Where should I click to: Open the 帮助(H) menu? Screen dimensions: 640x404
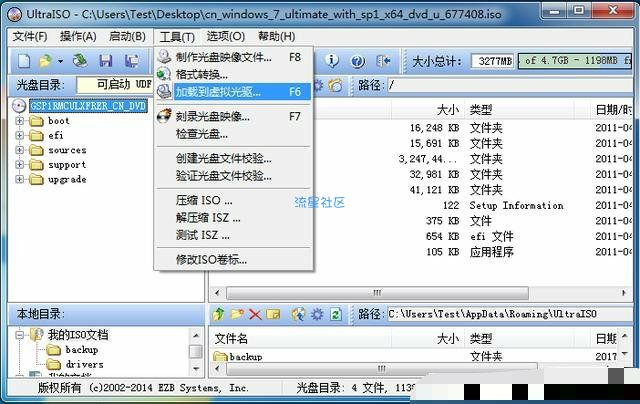tap(276, 36)
